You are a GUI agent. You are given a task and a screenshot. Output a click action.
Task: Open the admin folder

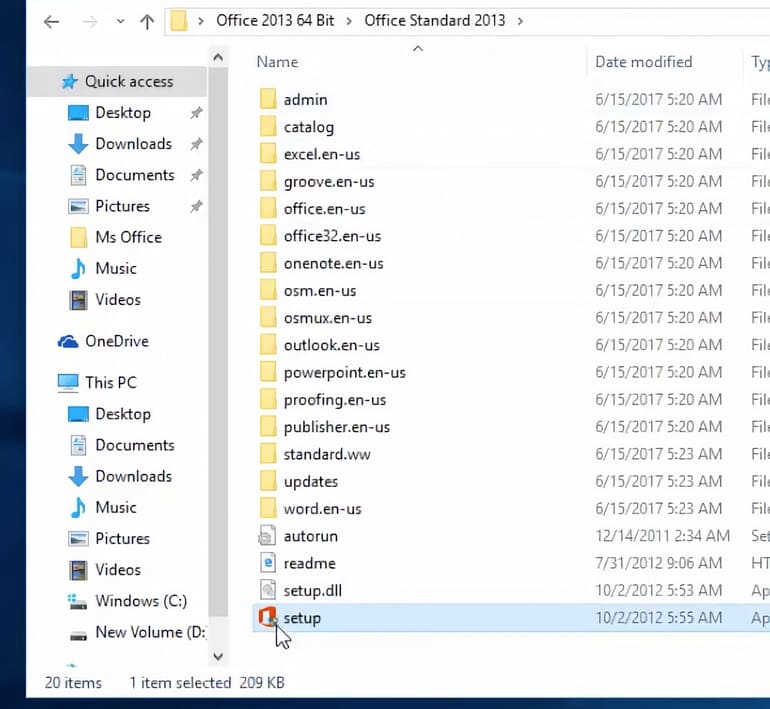coord(305,100)
